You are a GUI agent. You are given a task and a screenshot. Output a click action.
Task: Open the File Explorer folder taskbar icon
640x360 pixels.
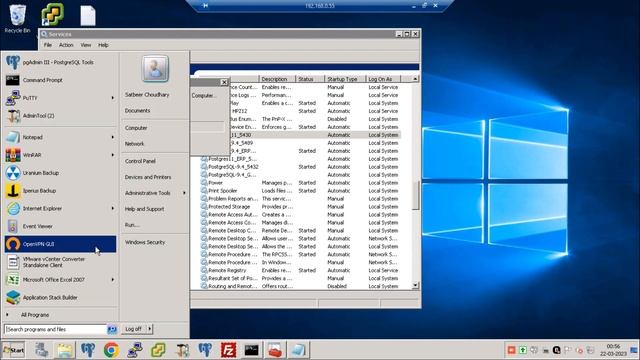(64, 350)
